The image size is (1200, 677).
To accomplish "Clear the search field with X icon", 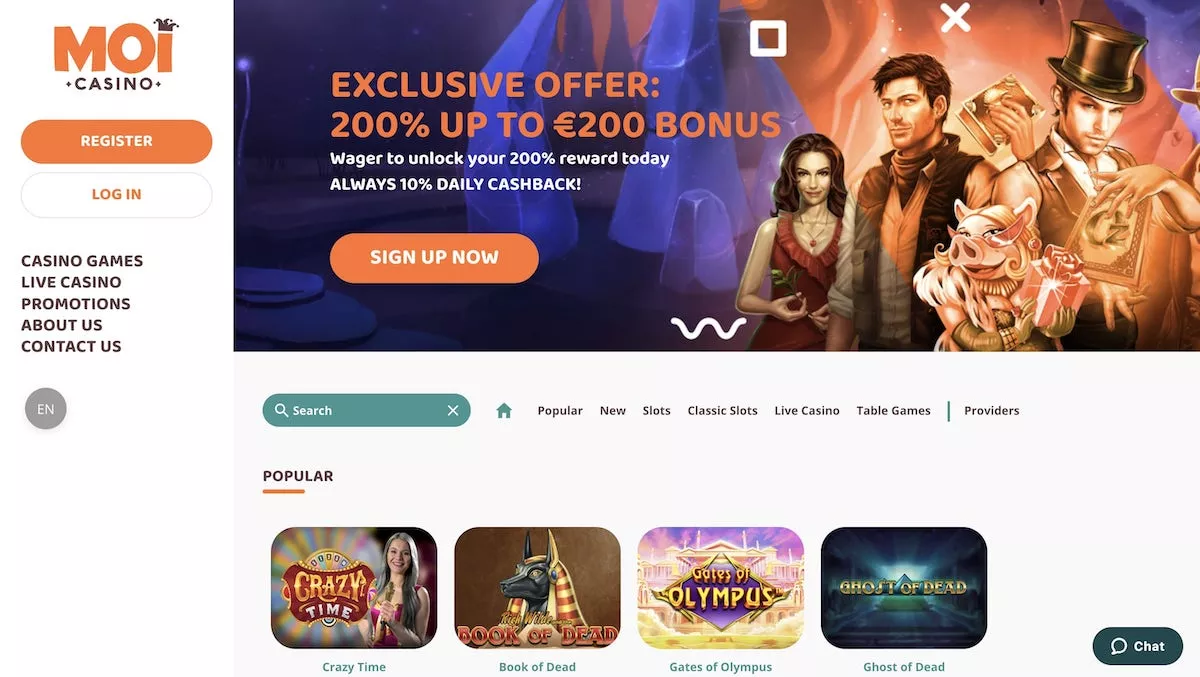I will tap(453, 411).
